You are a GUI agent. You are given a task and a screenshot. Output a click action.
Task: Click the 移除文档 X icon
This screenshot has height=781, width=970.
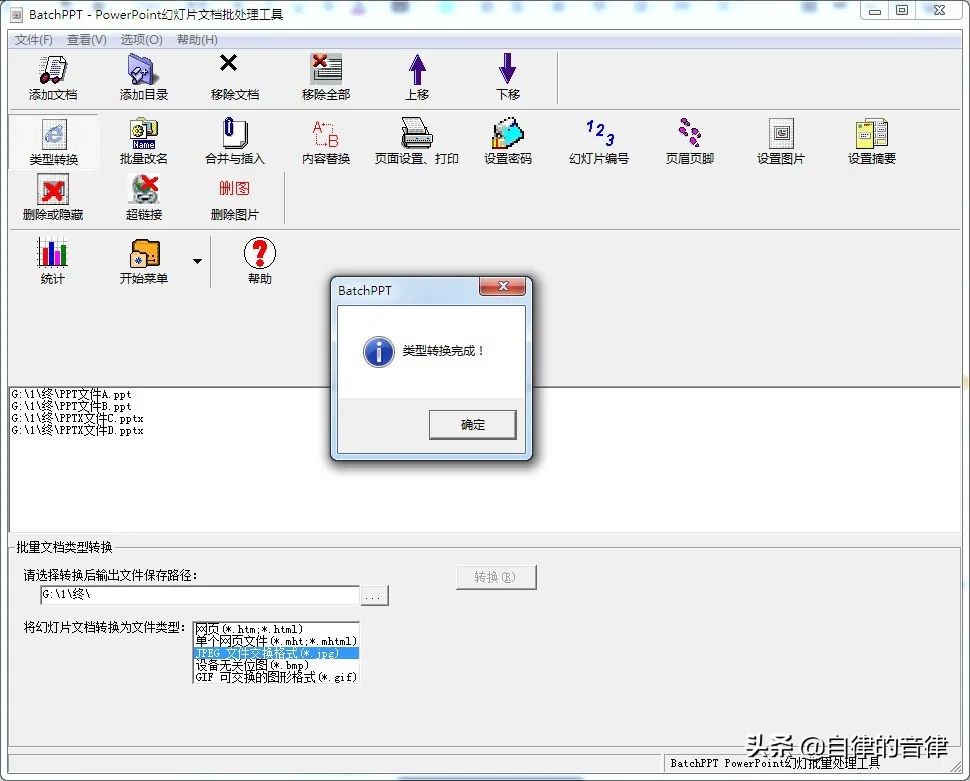(x=228, y=63)
